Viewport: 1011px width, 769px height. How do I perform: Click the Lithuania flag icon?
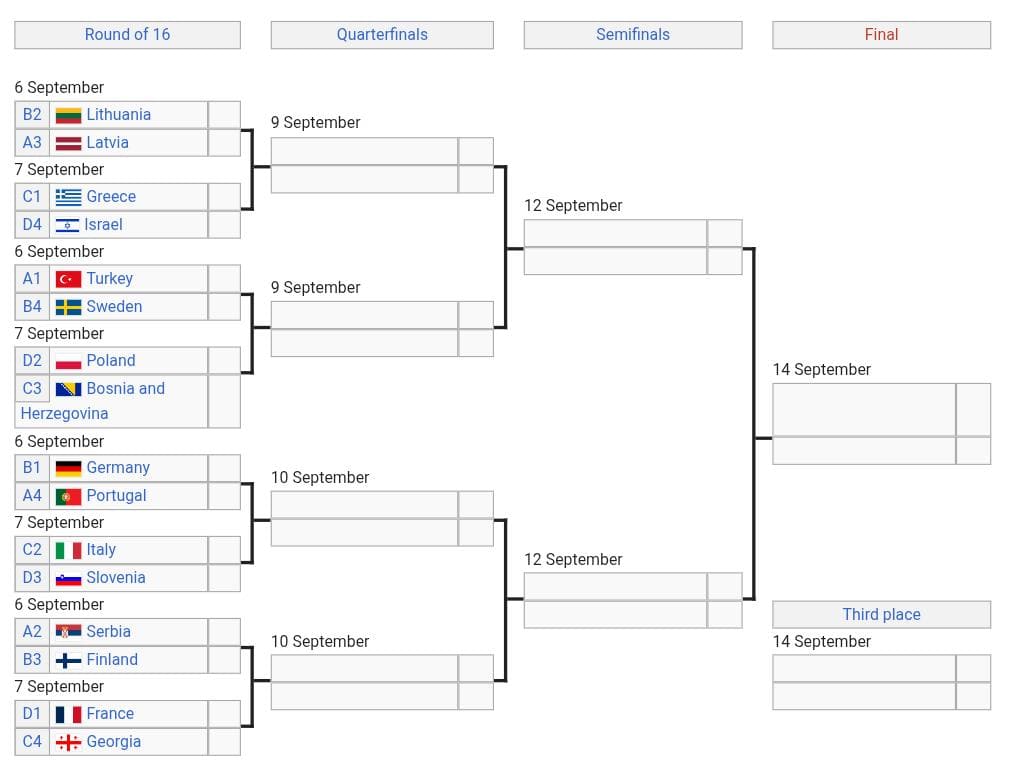pos(68,115)
